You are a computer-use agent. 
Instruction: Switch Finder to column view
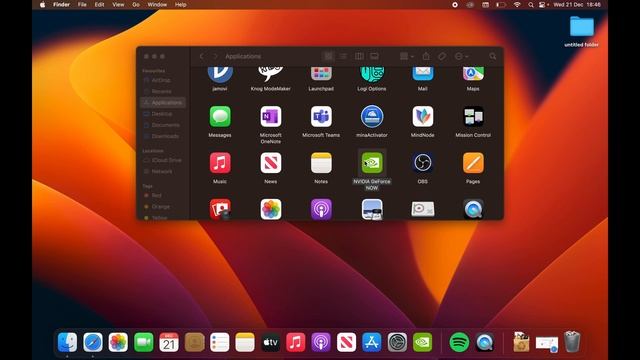[x=359, y=56]
